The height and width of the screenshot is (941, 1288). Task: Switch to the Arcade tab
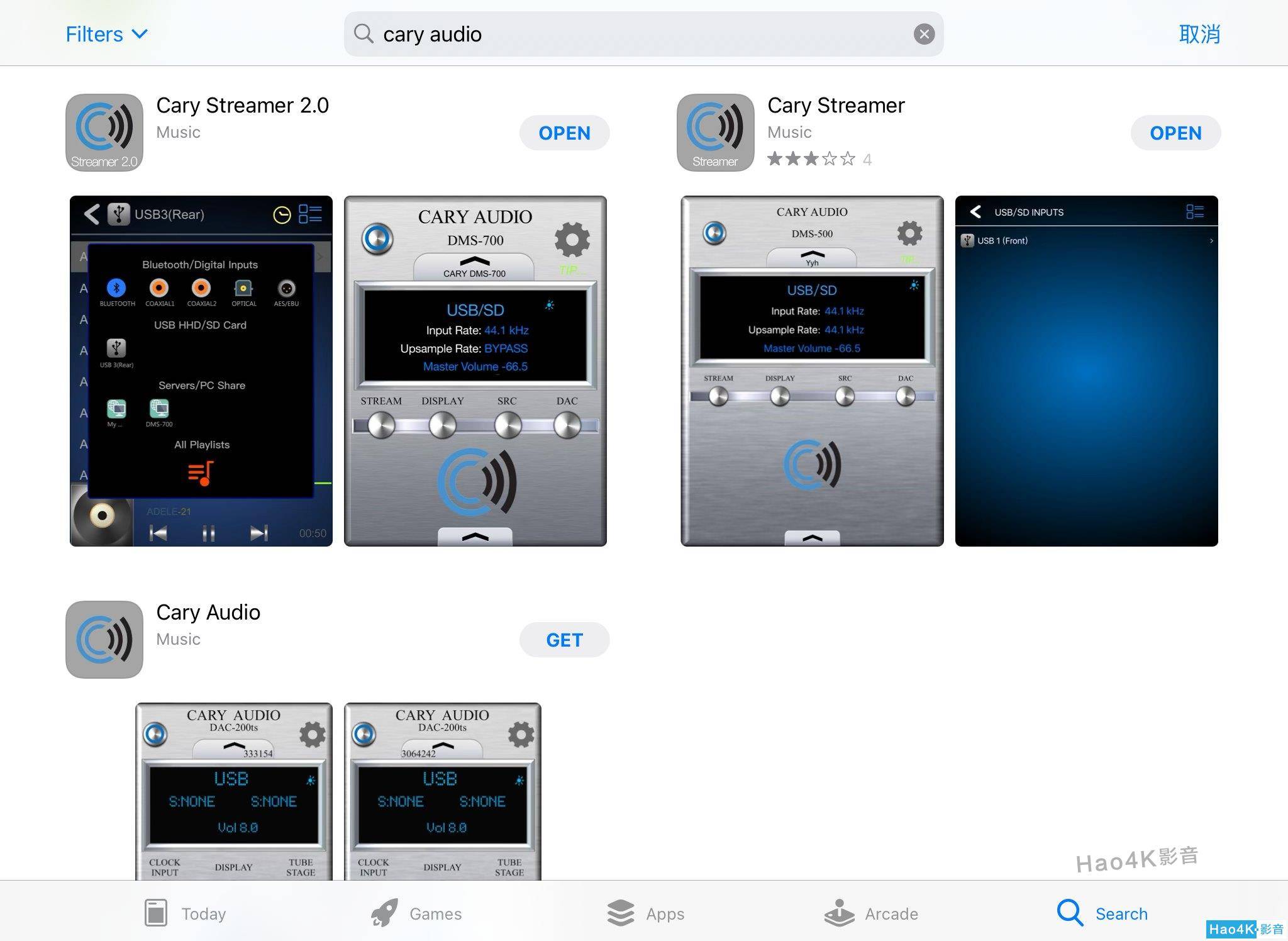coord(871,913)
